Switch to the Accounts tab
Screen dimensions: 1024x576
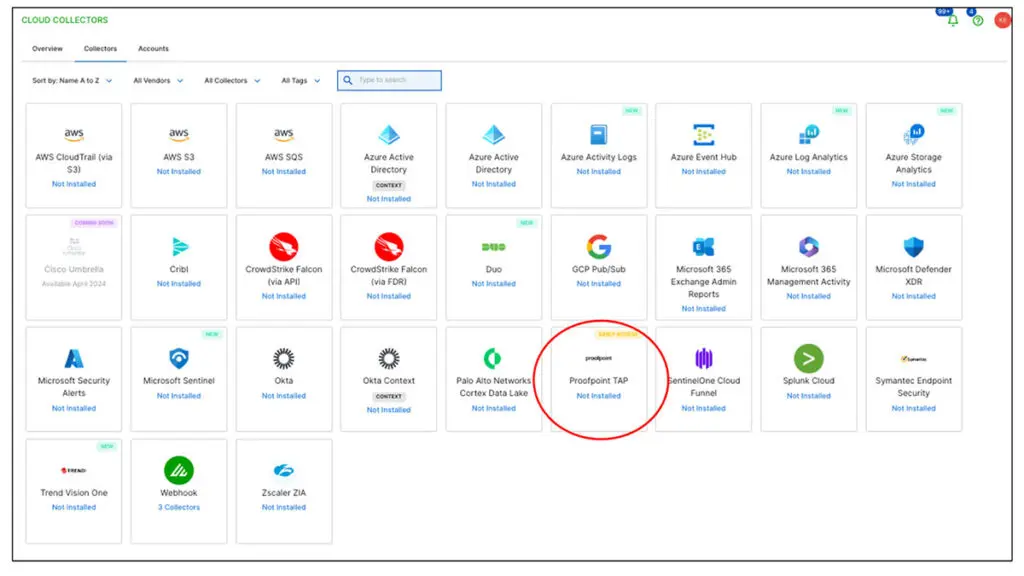153,48
